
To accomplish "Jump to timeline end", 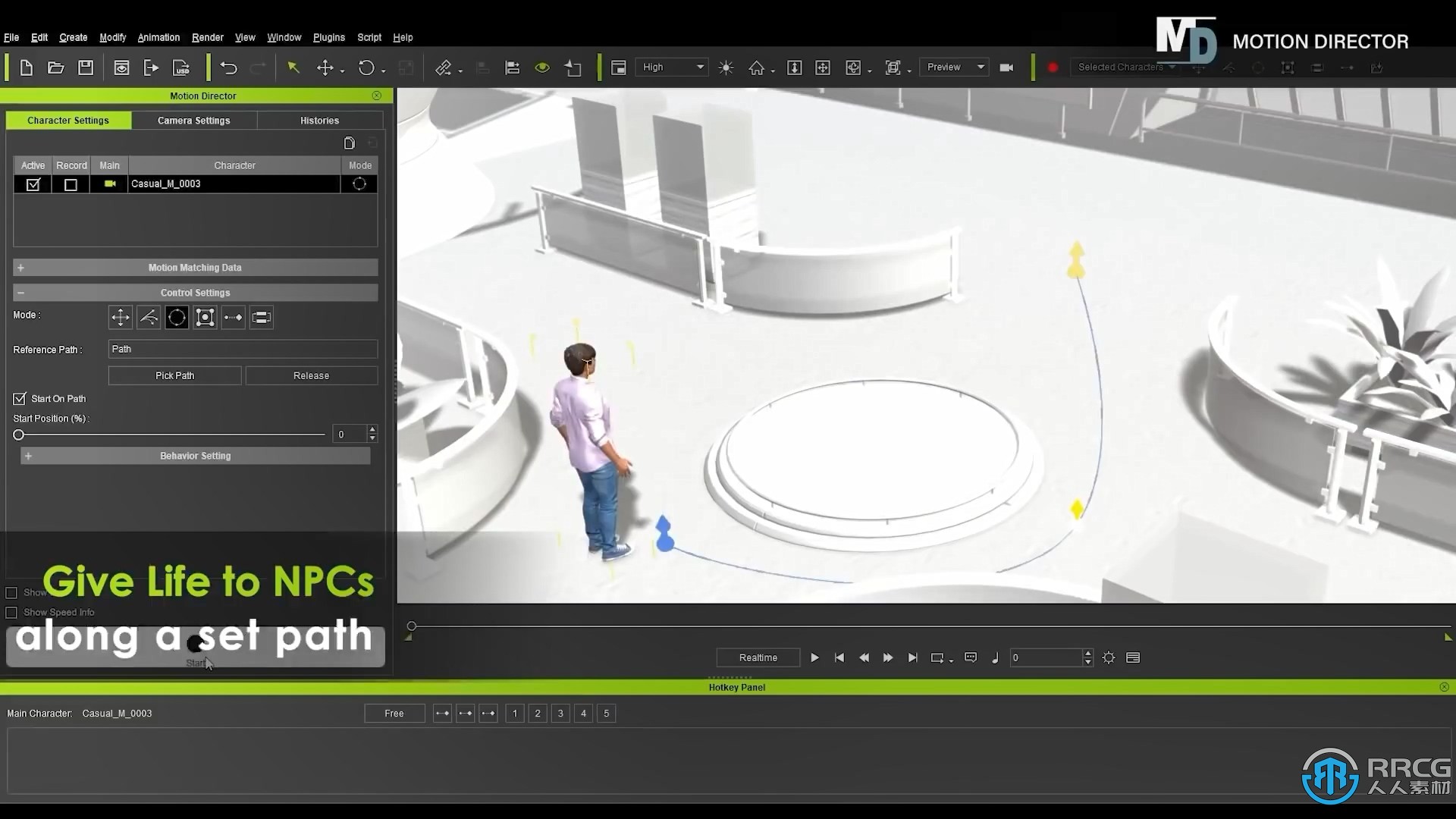I will (x=912, y=657).
